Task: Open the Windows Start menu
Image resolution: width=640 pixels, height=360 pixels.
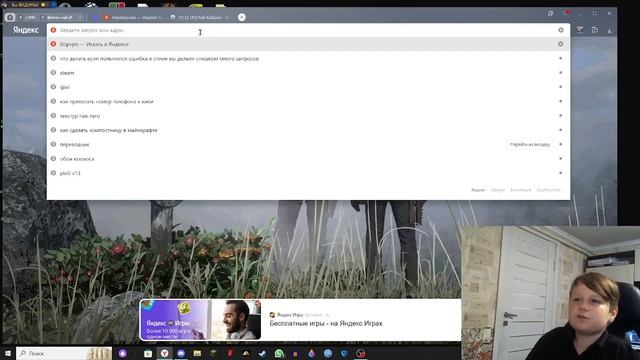Action: 8,353
